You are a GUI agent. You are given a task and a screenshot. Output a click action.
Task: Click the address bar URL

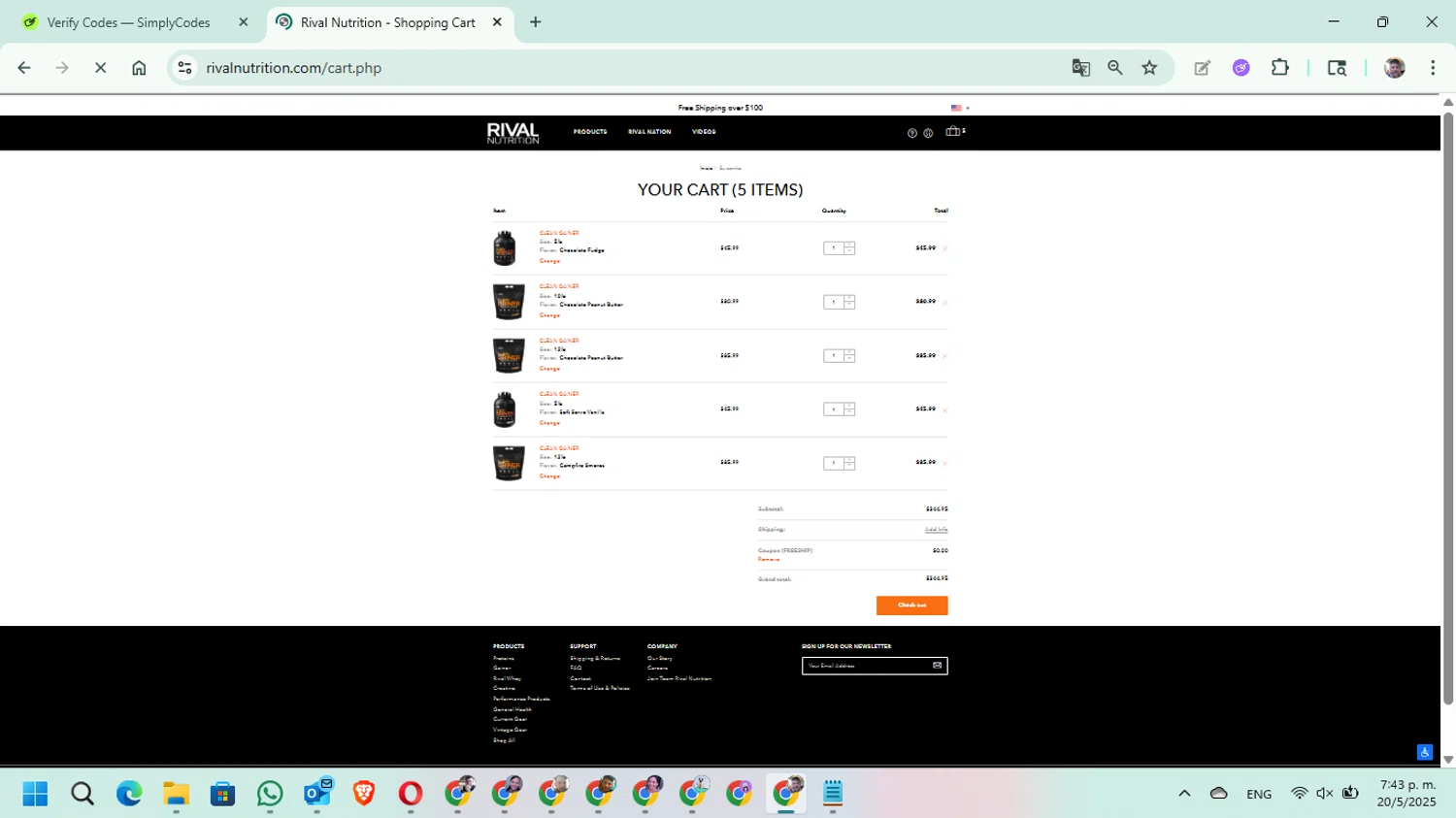pos(293,68)
